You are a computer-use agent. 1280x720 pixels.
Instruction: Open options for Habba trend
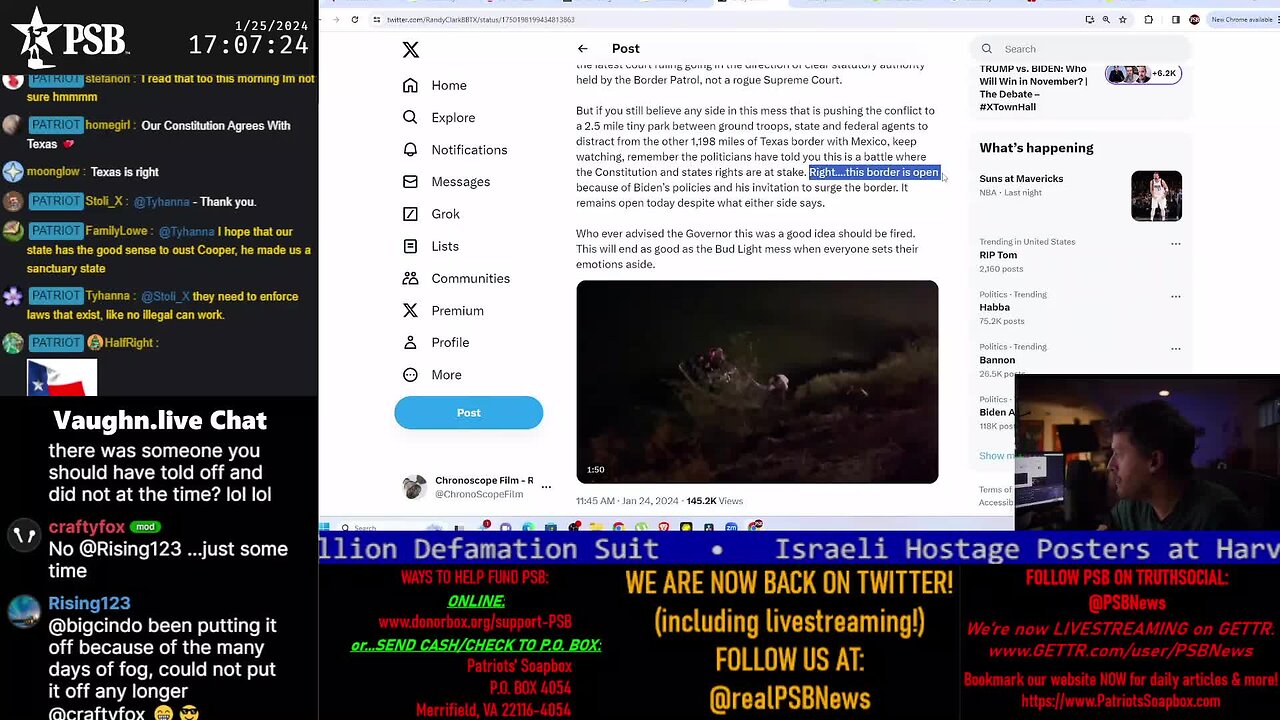click(1175, 296)
